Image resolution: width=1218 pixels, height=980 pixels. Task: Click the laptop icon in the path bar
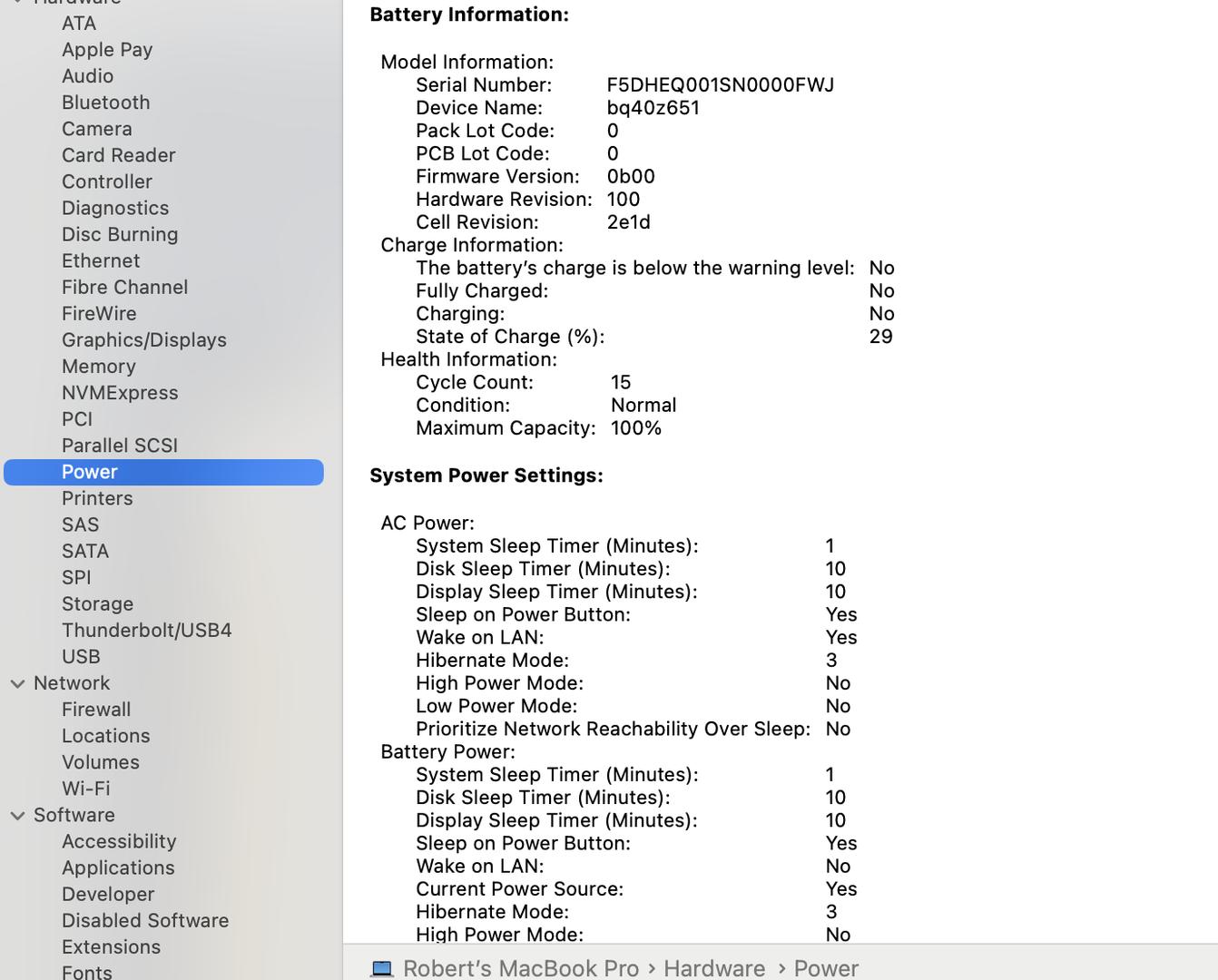tap(382, 969)
